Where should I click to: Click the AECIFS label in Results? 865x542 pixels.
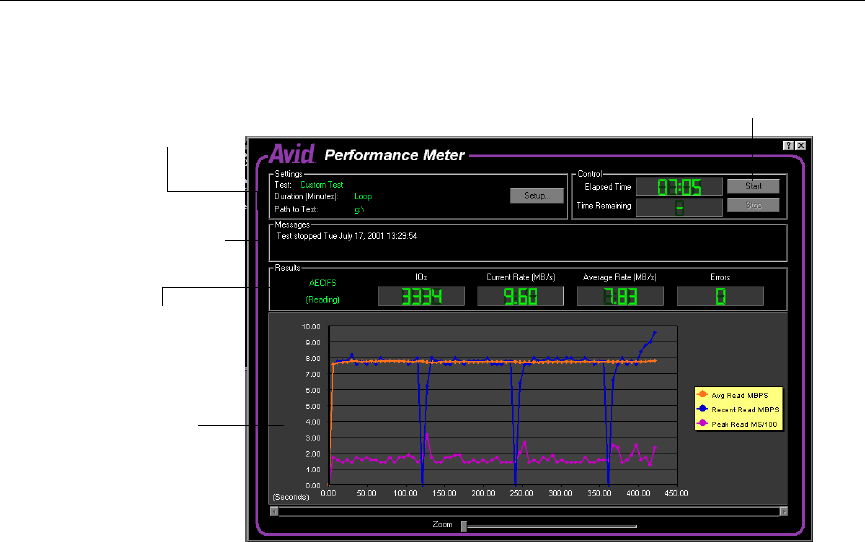(x=323, y=283)
